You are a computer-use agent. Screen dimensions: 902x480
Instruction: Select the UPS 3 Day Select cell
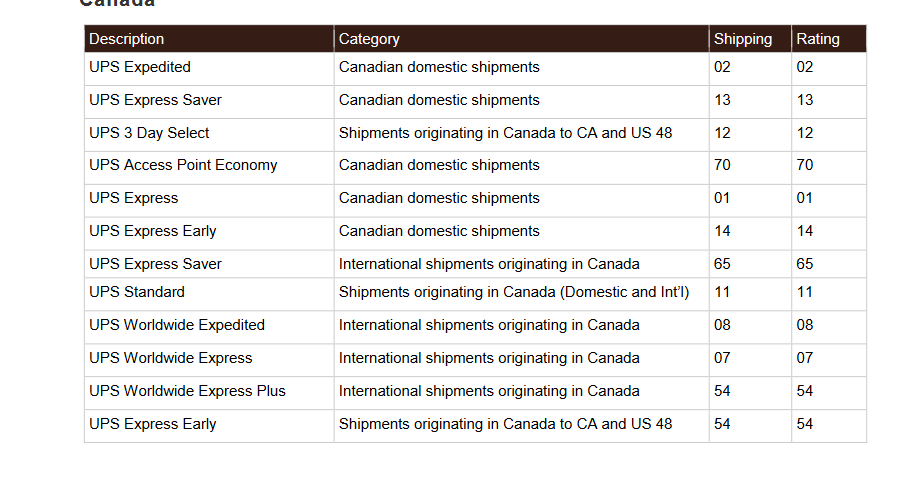point(209,135)
